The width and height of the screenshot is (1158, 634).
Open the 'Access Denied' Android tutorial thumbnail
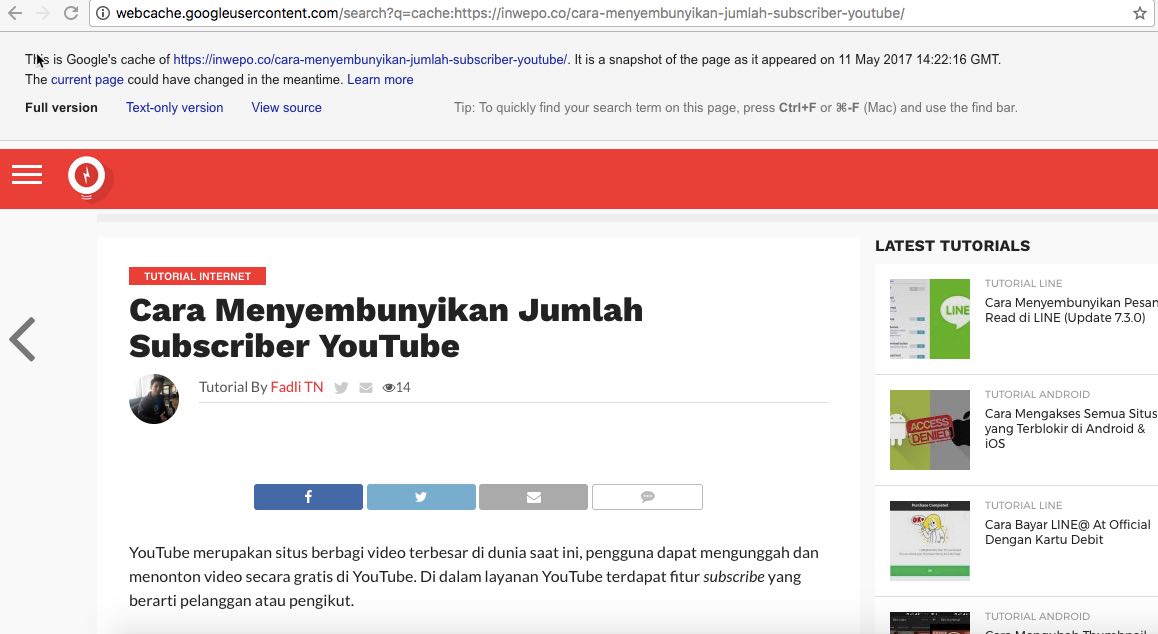[930, 430]
